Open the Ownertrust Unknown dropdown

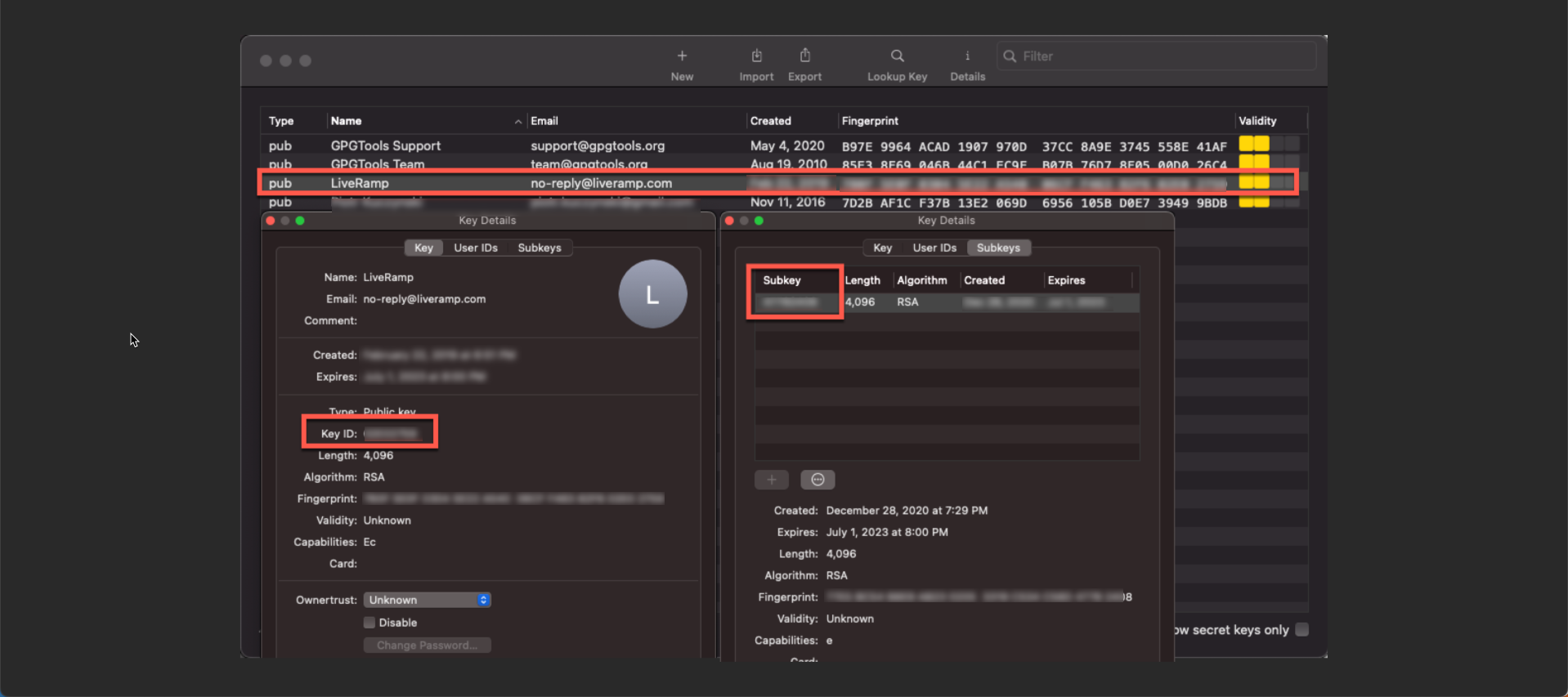(x=427, y=600)
